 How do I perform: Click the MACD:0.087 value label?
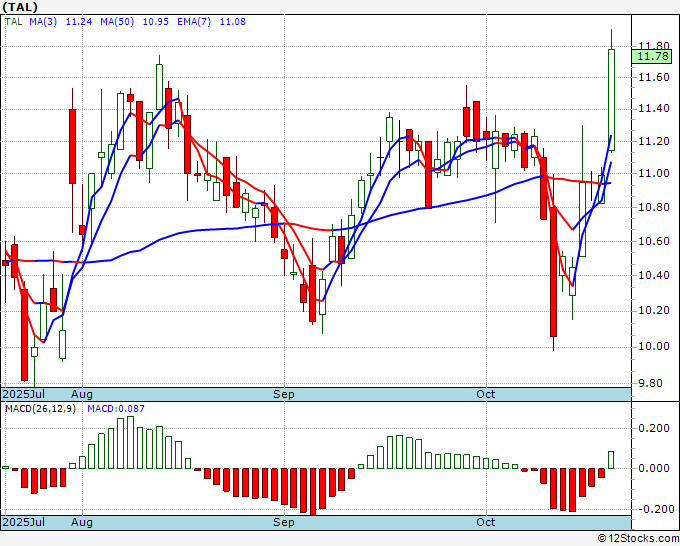tap(116, 409)
